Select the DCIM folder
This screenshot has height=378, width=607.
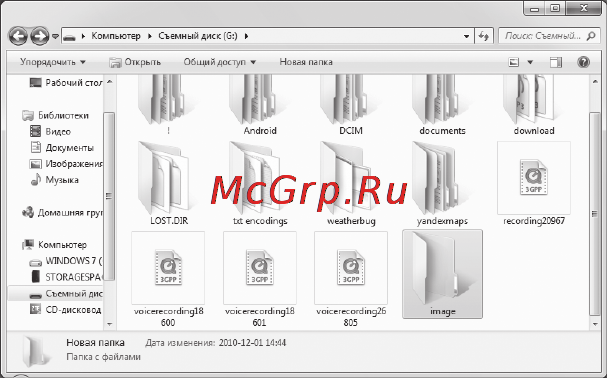tap(351, 105)
